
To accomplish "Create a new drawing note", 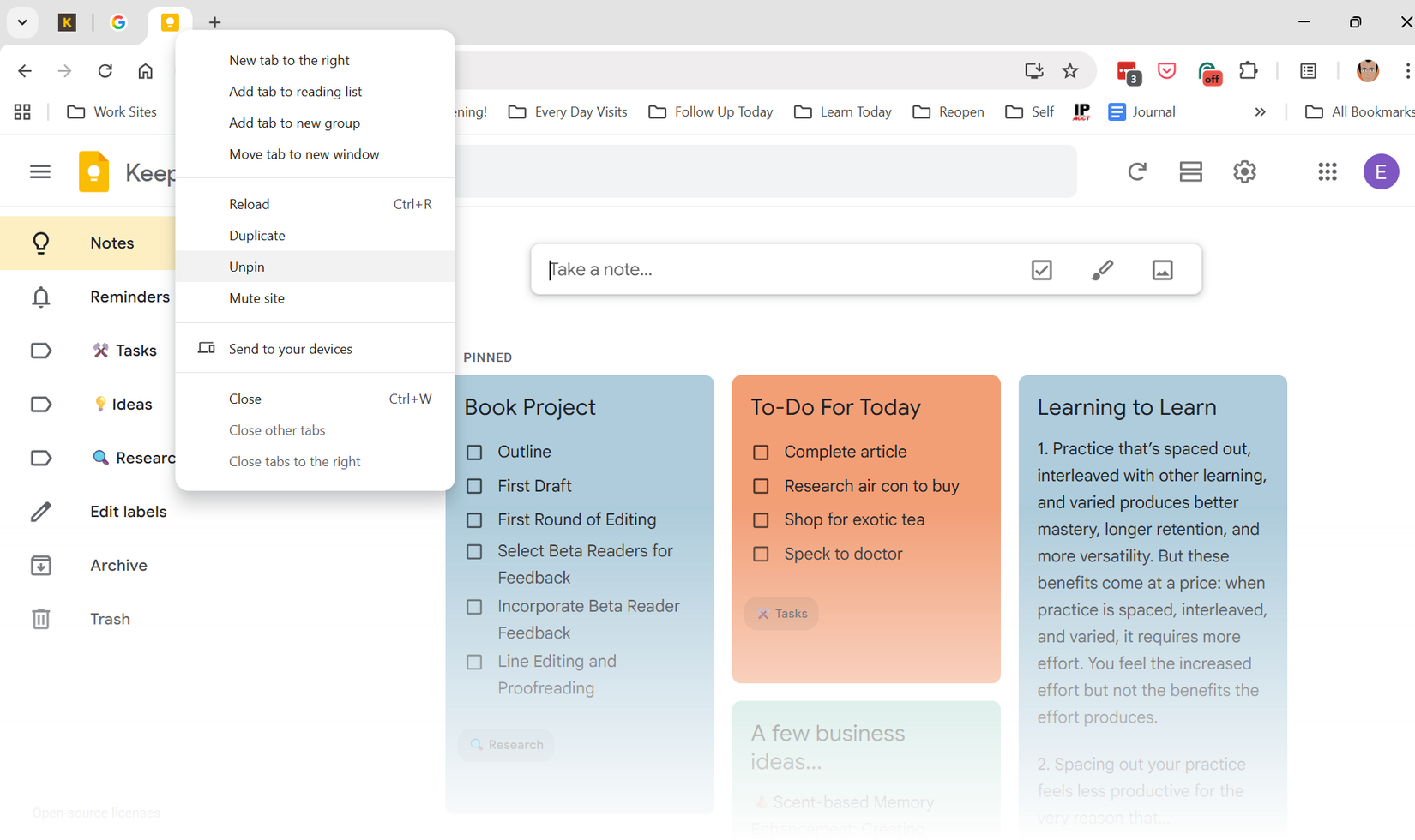I will 1102,269.
